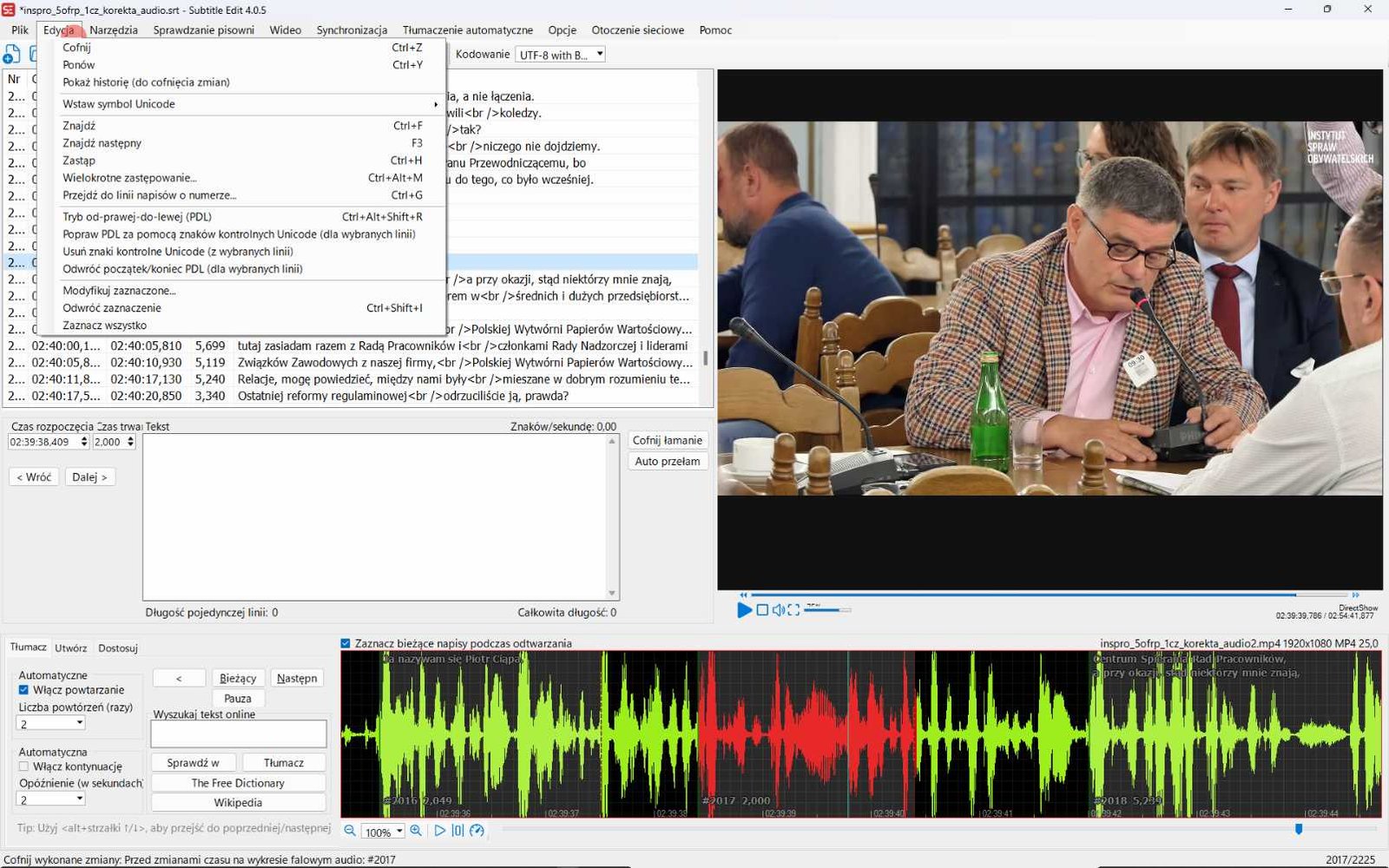Click the 'Dalej >' button
The width and height of the screenshot is (1389, 868).
pos(90,477)
